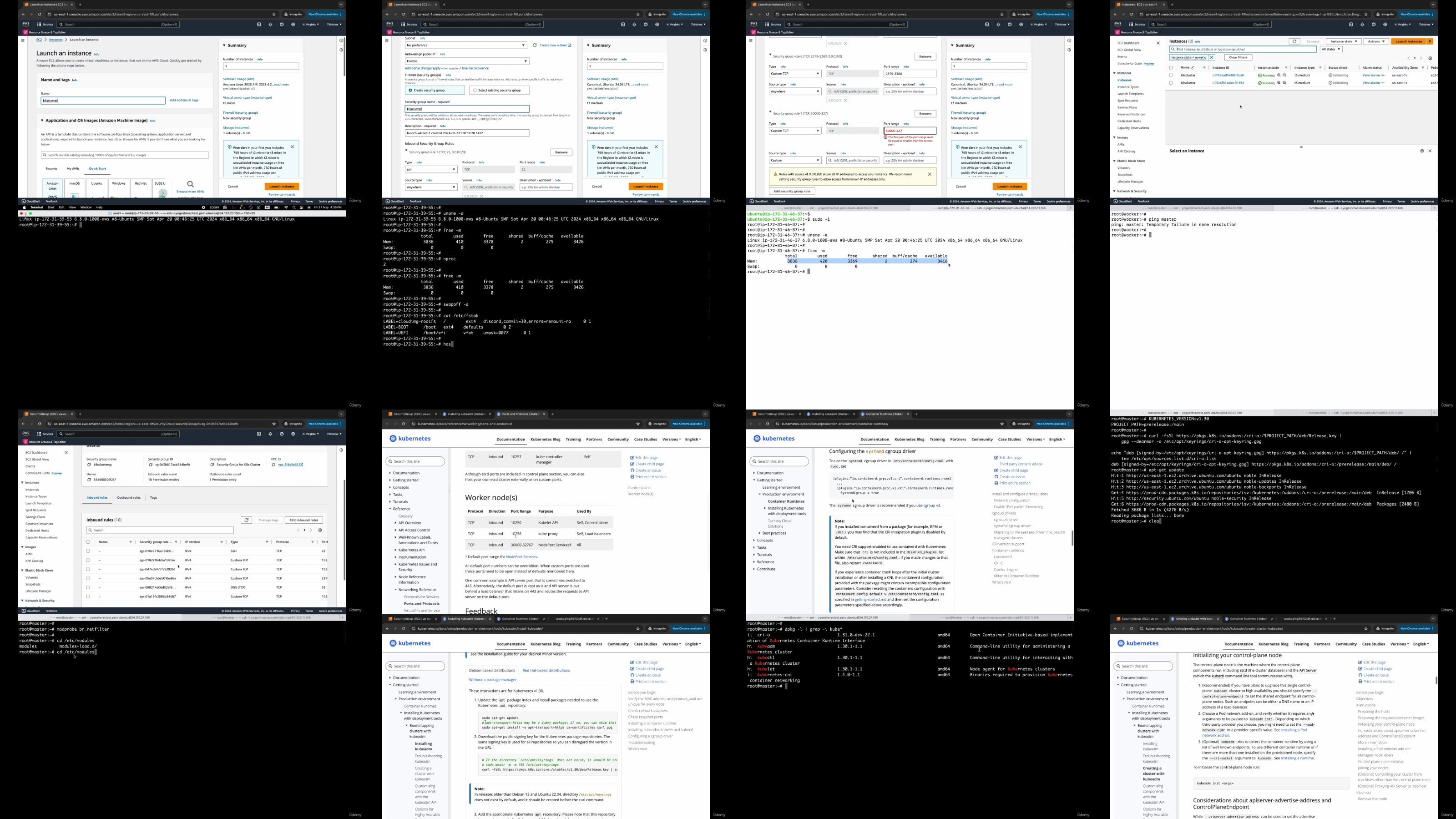The image size is (1456, 819).
Task: Check inbound rule sgr-05e07cbbab01ba86a
Action: 88,578
